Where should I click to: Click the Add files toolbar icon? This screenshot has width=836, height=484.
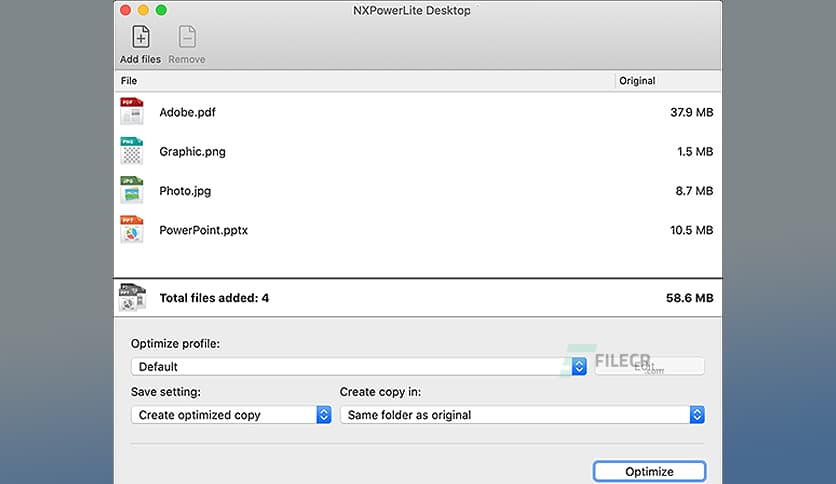pos(141,37)
